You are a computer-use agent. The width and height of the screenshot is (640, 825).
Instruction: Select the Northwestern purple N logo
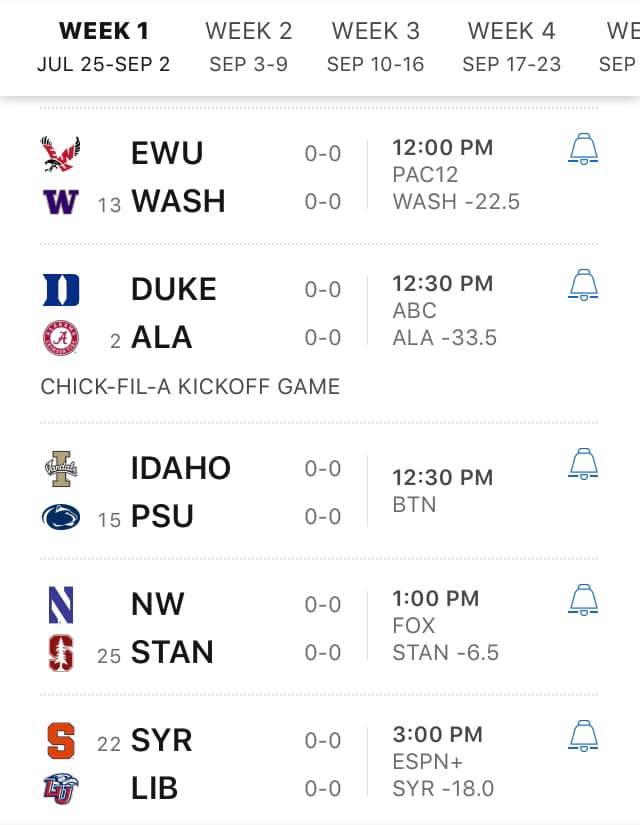(x=61, y=605)
